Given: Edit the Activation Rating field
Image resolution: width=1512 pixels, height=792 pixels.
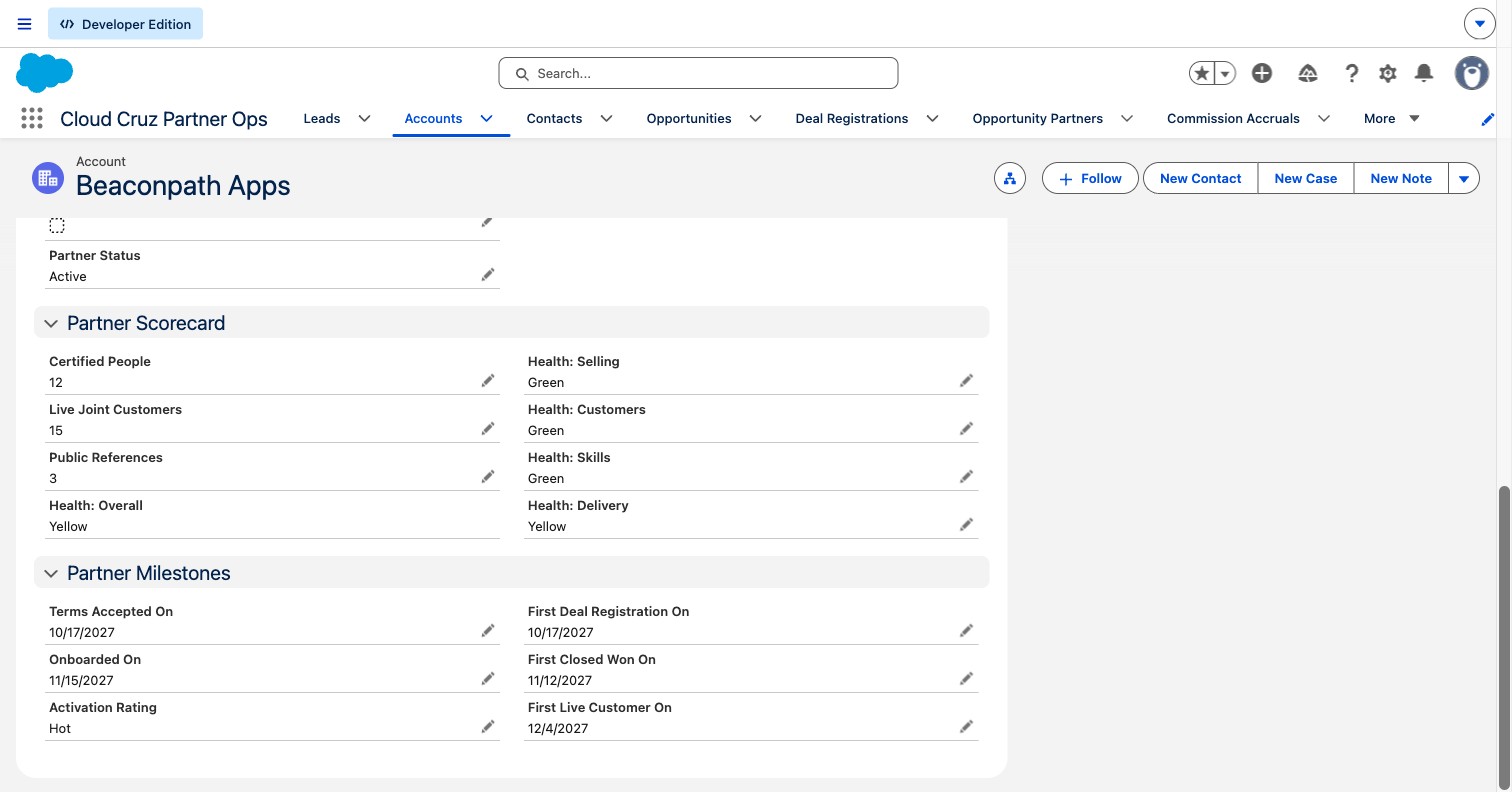Looking at the screenshot, I should 488,727.
